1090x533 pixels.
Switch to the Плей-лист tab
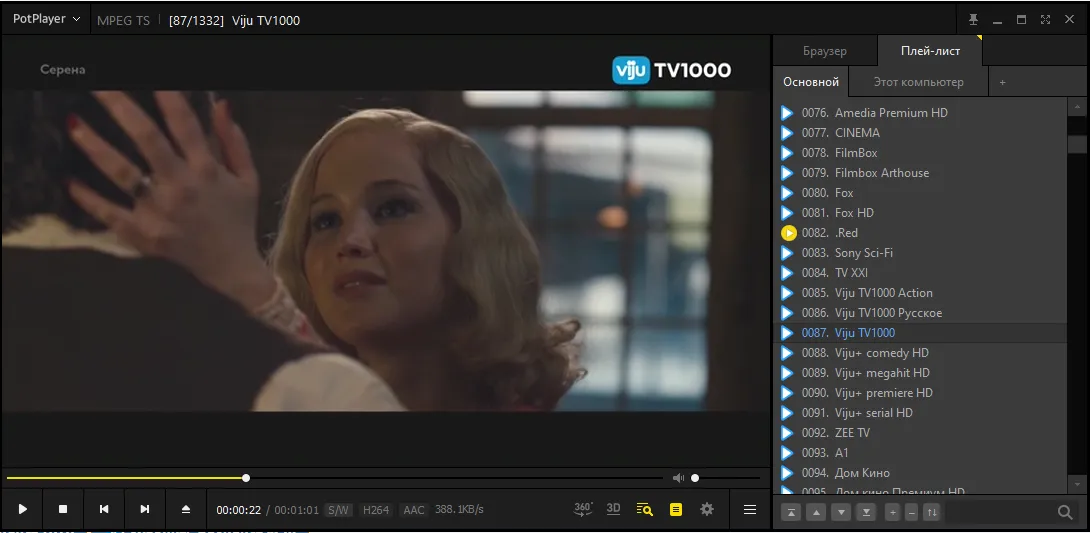(930, 51)
